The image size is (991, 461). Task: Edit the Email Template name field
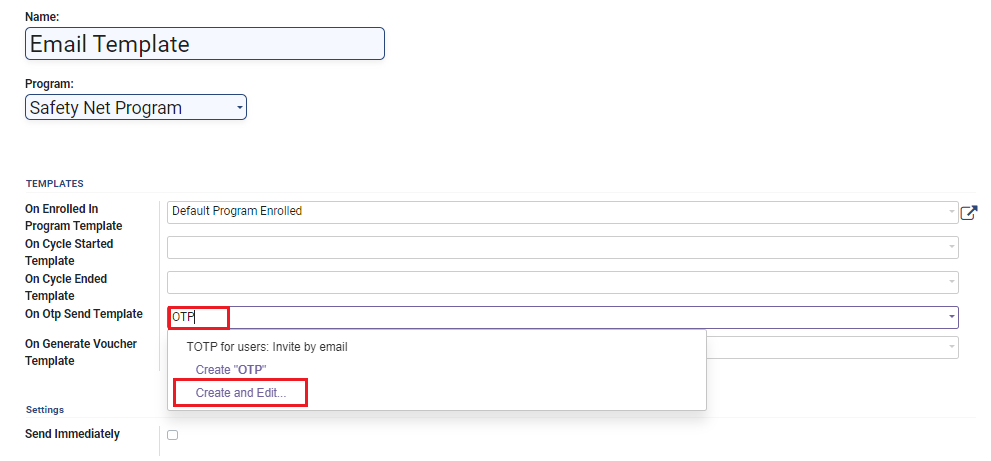click(204, 44)
